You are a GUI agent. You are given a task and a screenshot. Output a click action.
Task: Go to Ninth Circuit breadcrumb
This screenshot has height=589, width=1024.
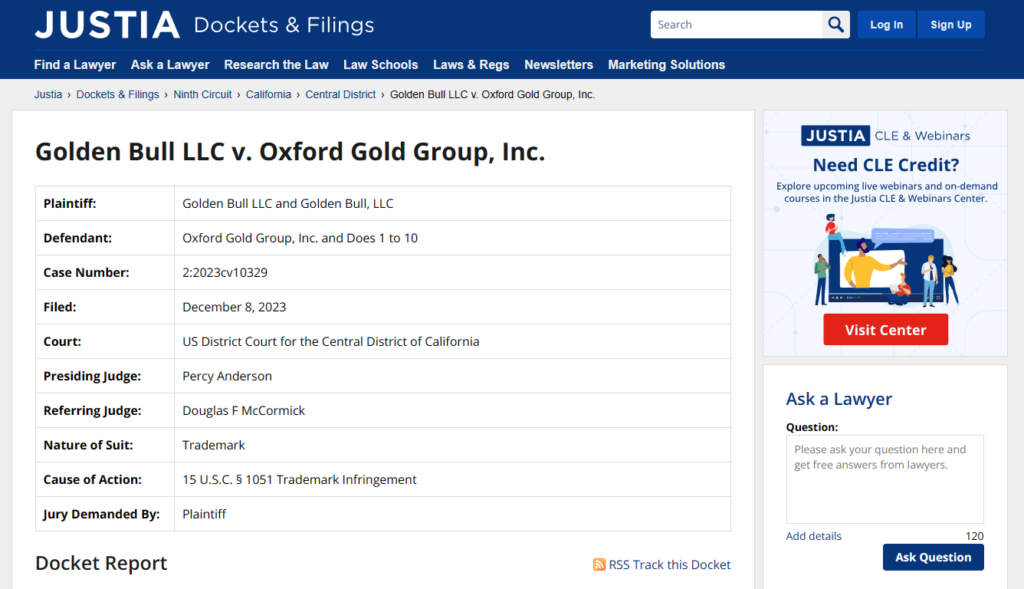click(202, 95)
